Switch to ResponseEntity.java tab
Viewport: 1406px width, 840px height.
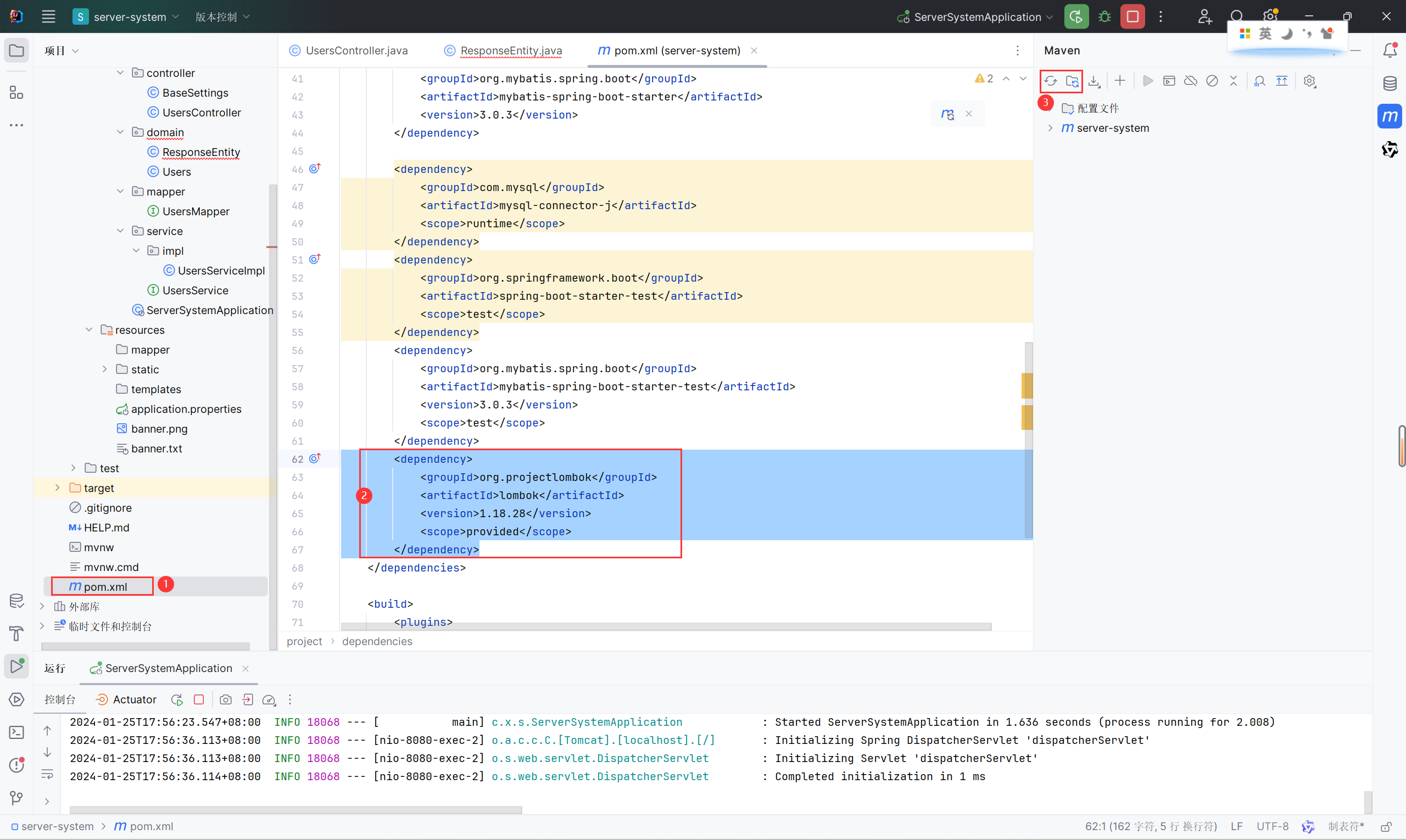tap(504, 51)
